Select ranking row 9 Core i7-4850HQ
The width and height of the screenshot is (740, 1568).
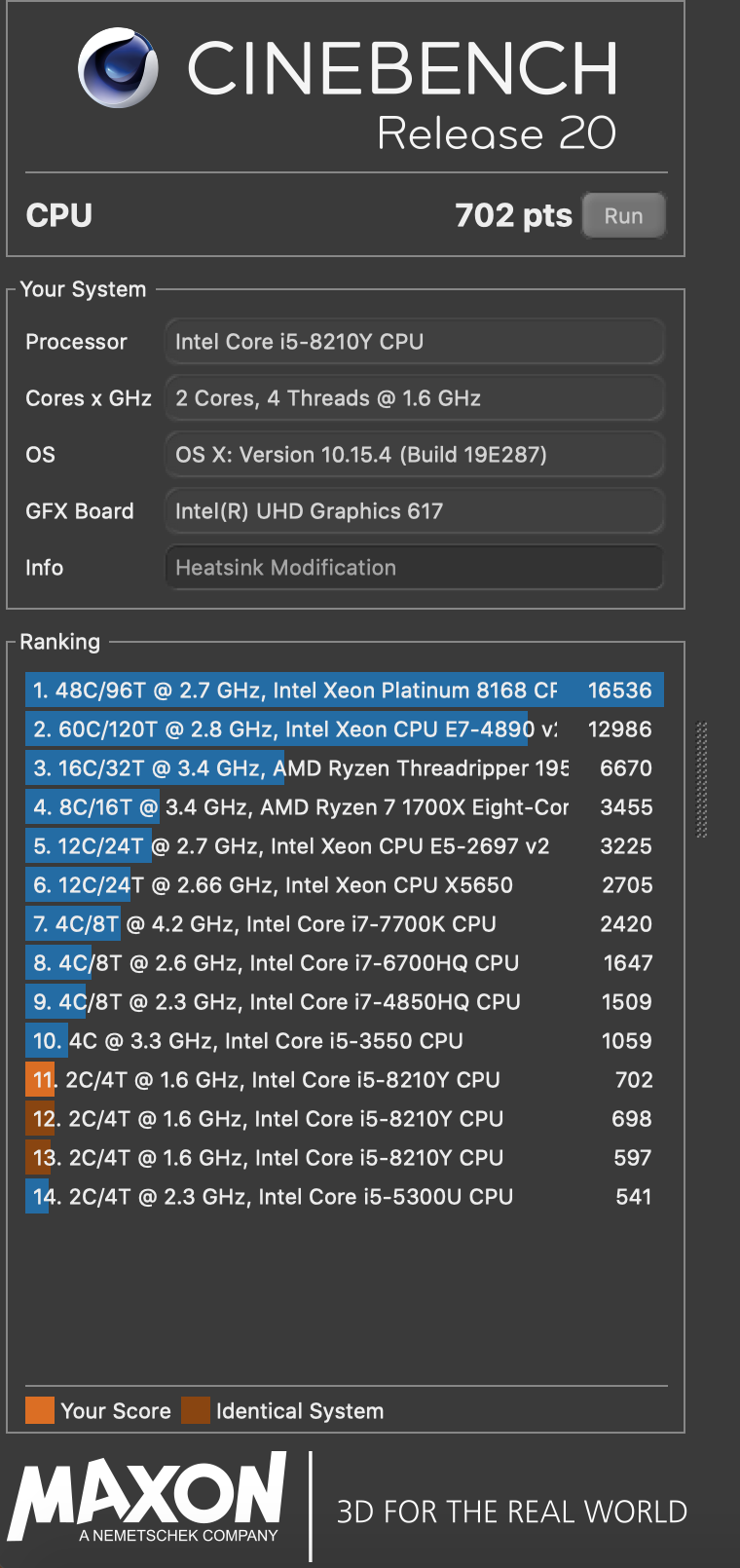345,1002
